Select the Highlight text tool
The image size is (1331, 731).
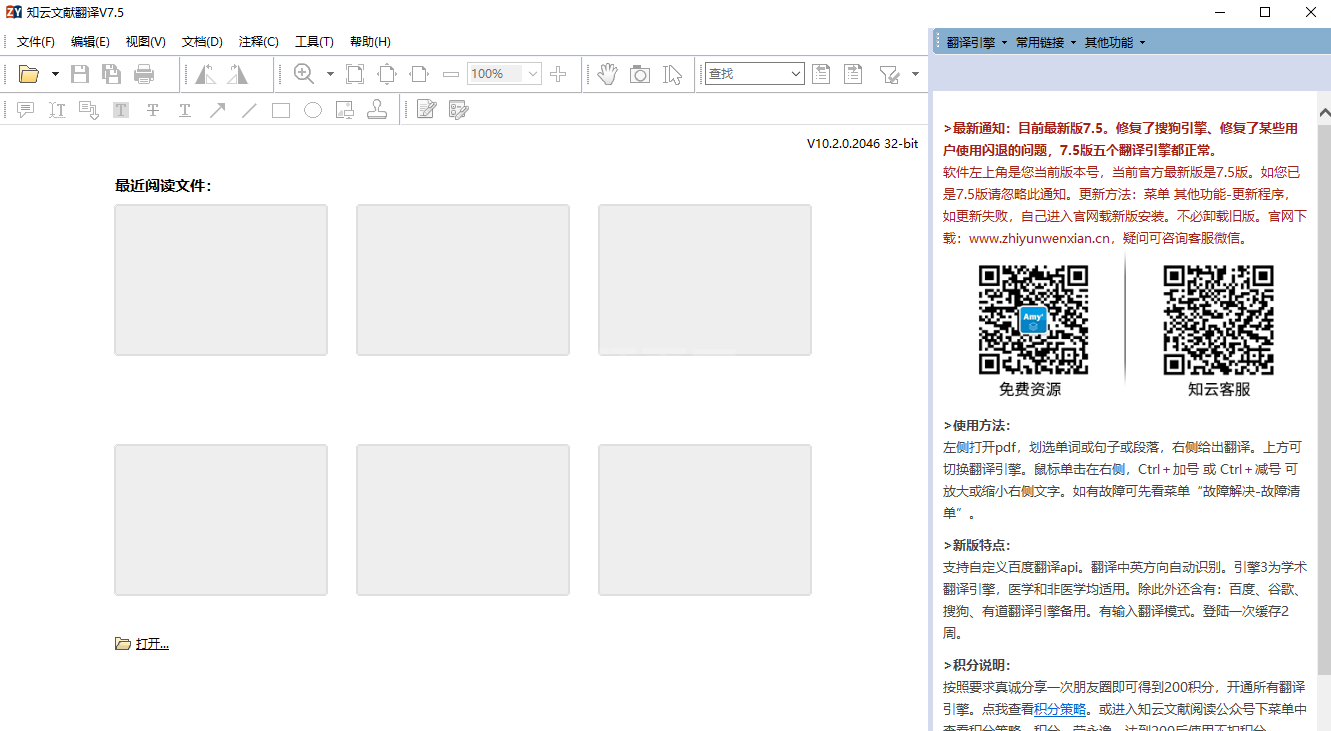tap(121, 110)
